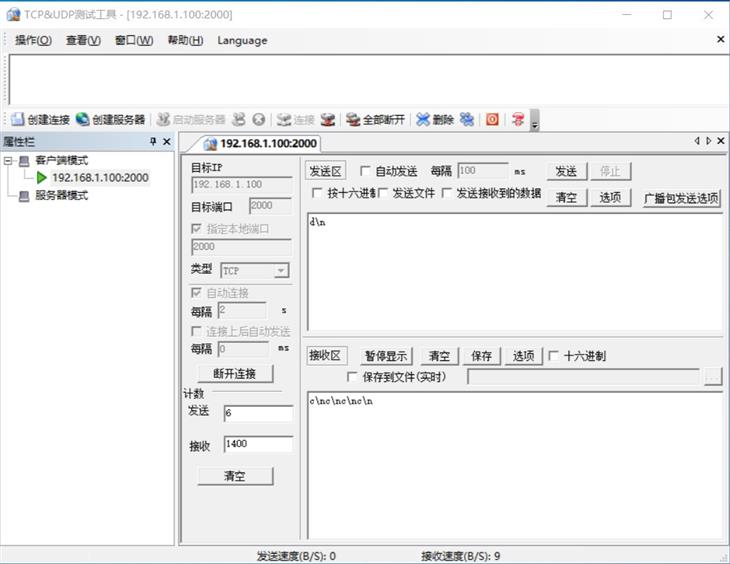Toggle the 发送接收到的数据 checkbox

[x=446, y=193]
